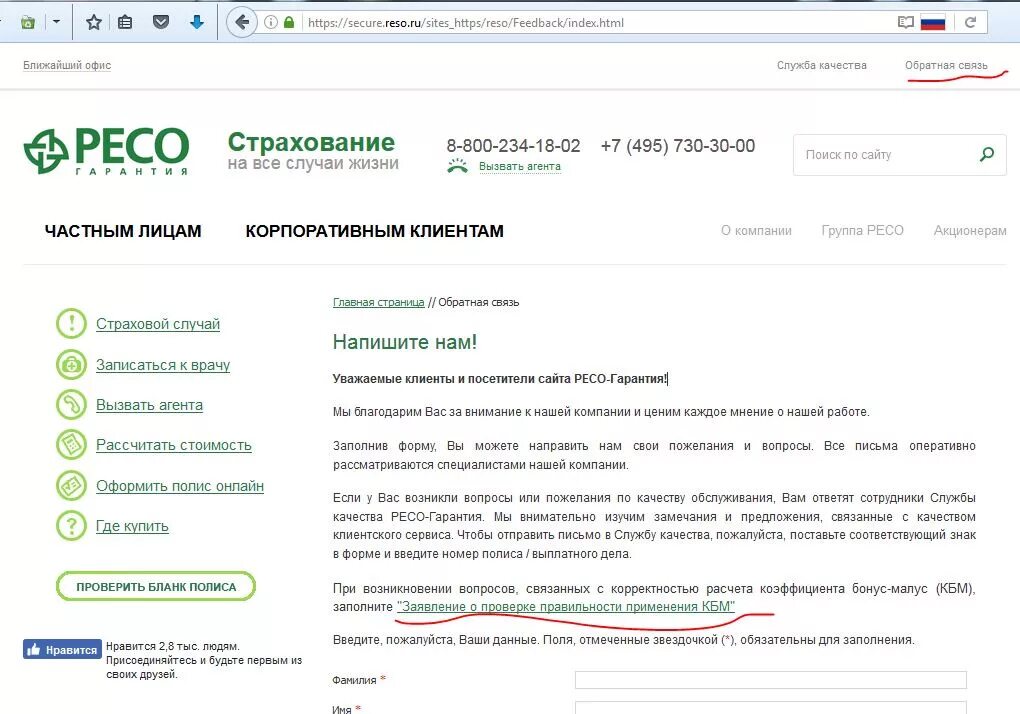Image resolution: width=1020 pixels, height=714 pixels.
Task: Open the О компании menu item
Action: (756, 231)
